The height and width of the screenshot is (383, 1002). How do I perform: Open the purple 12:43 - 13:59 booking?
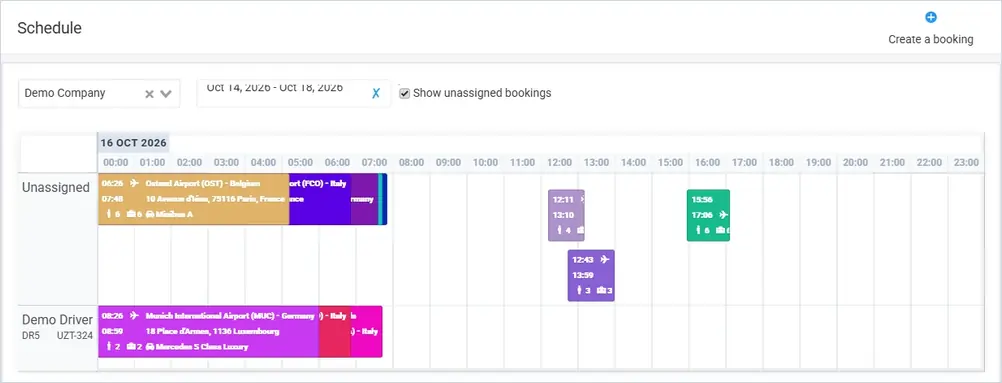pos(591,275)
